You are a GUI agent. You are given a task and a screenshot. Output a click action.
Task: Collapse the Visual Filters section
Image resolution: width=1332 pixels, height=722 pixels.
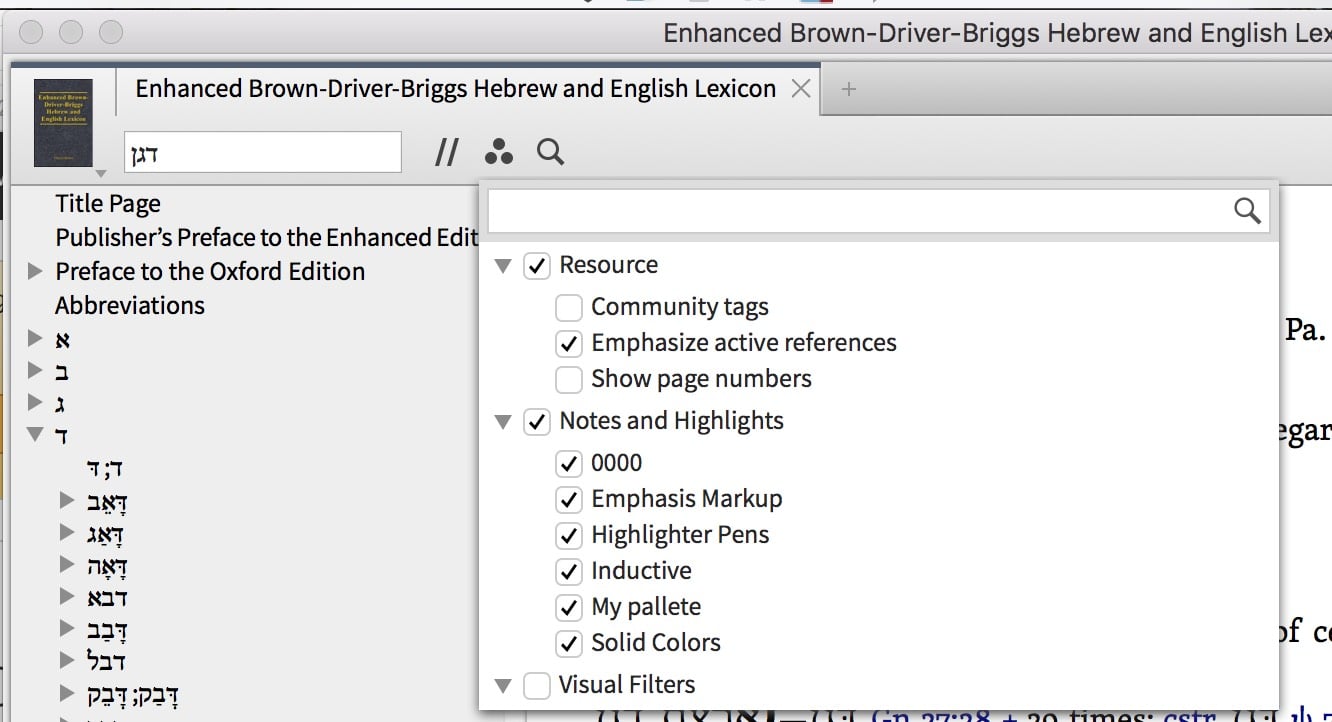[503, 686]
